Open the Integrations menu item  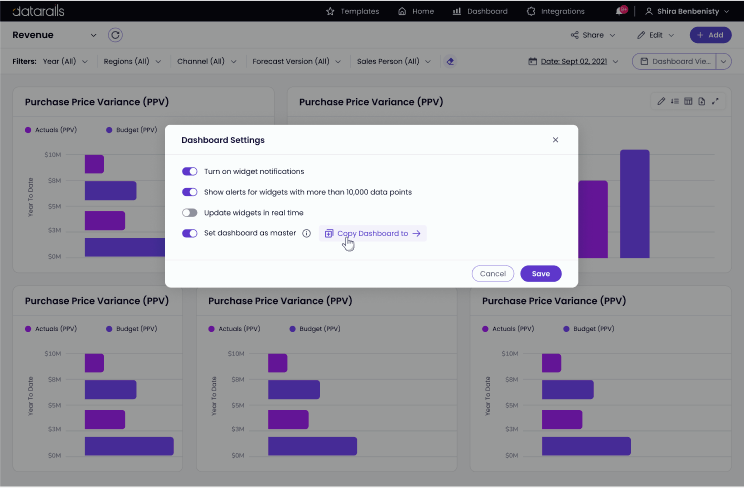555,11
